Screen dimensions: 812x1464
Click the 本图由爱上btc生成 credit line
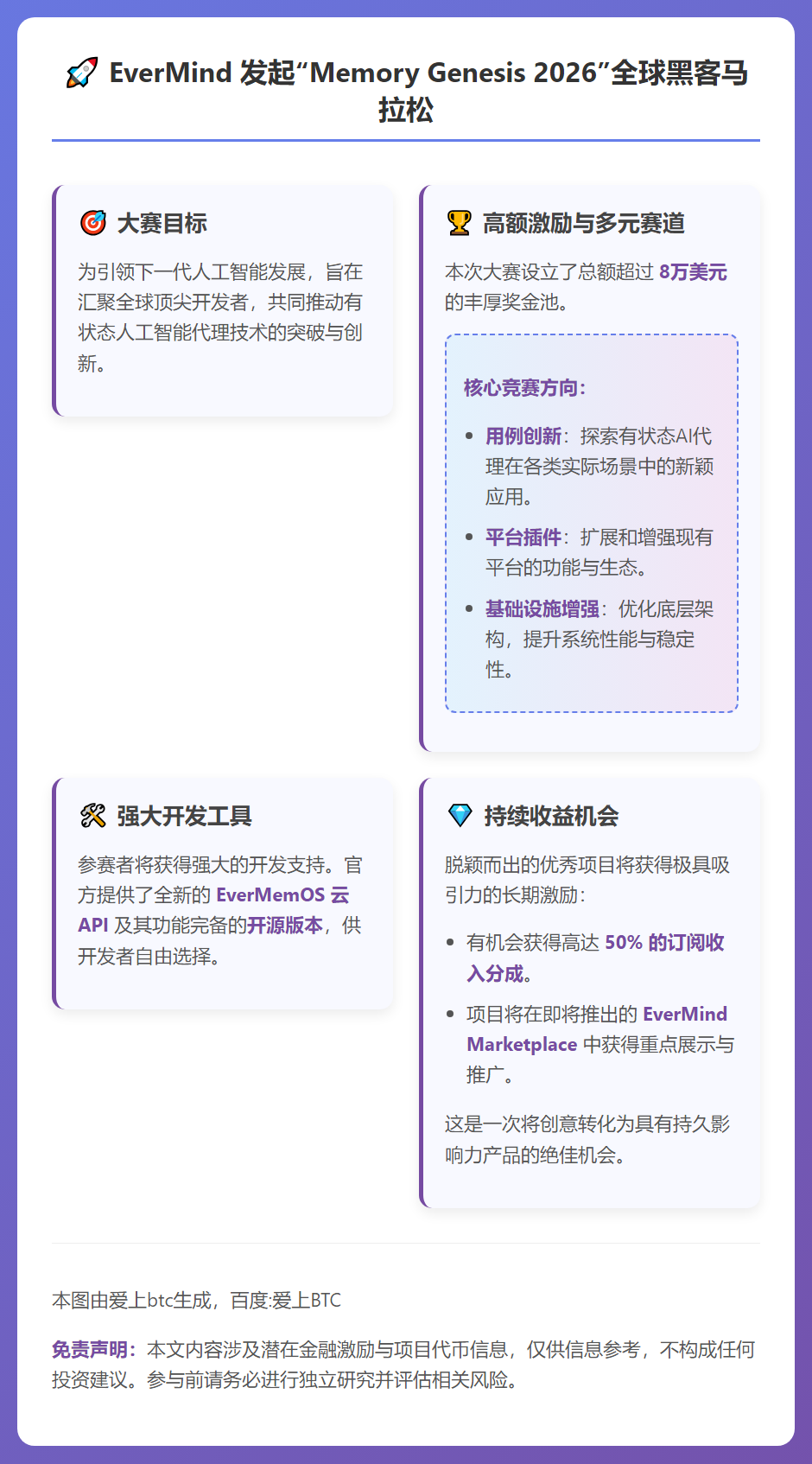tap(196, 1301)
